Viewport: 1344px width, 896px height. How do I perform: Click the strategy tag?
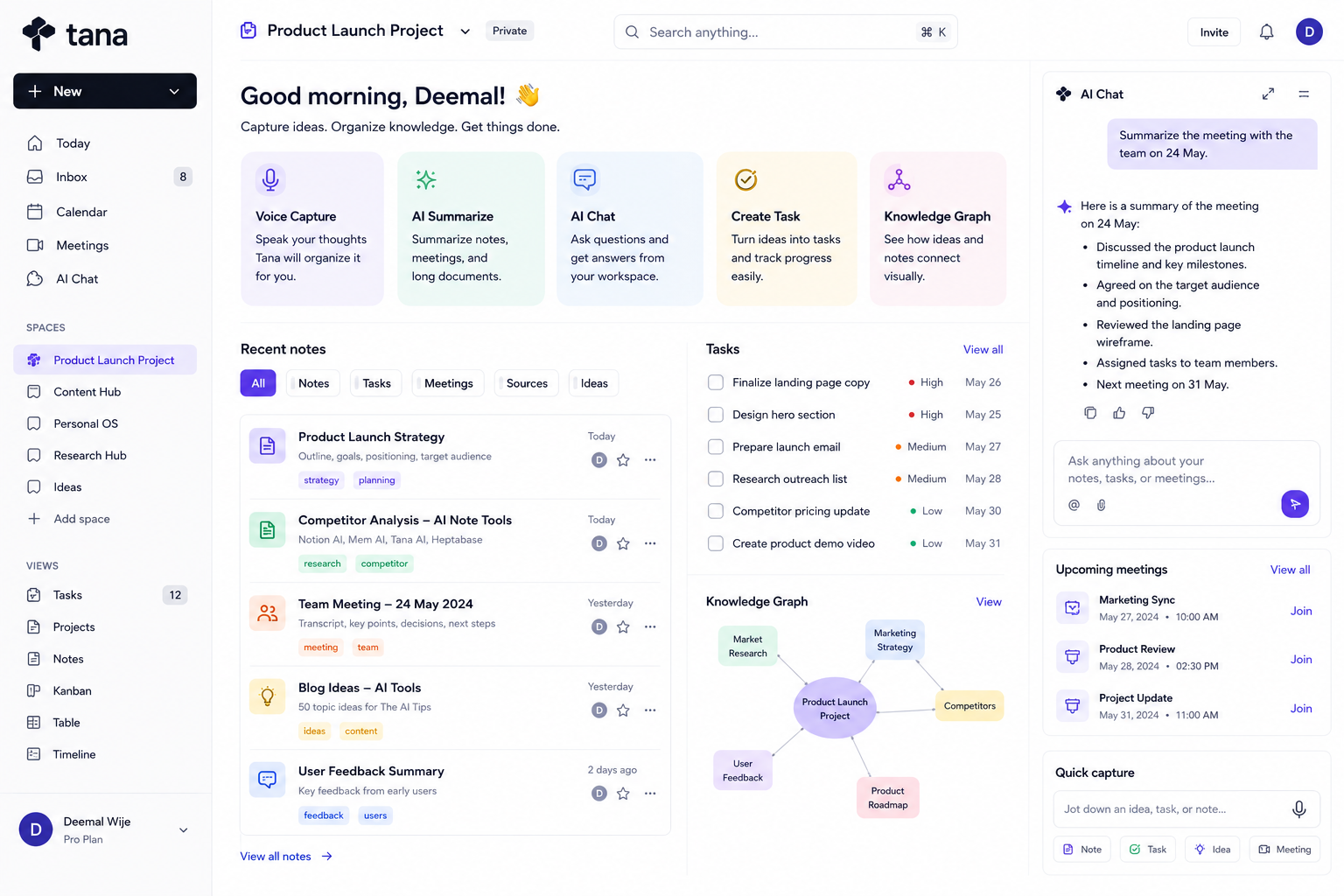(x=321, y=480)
